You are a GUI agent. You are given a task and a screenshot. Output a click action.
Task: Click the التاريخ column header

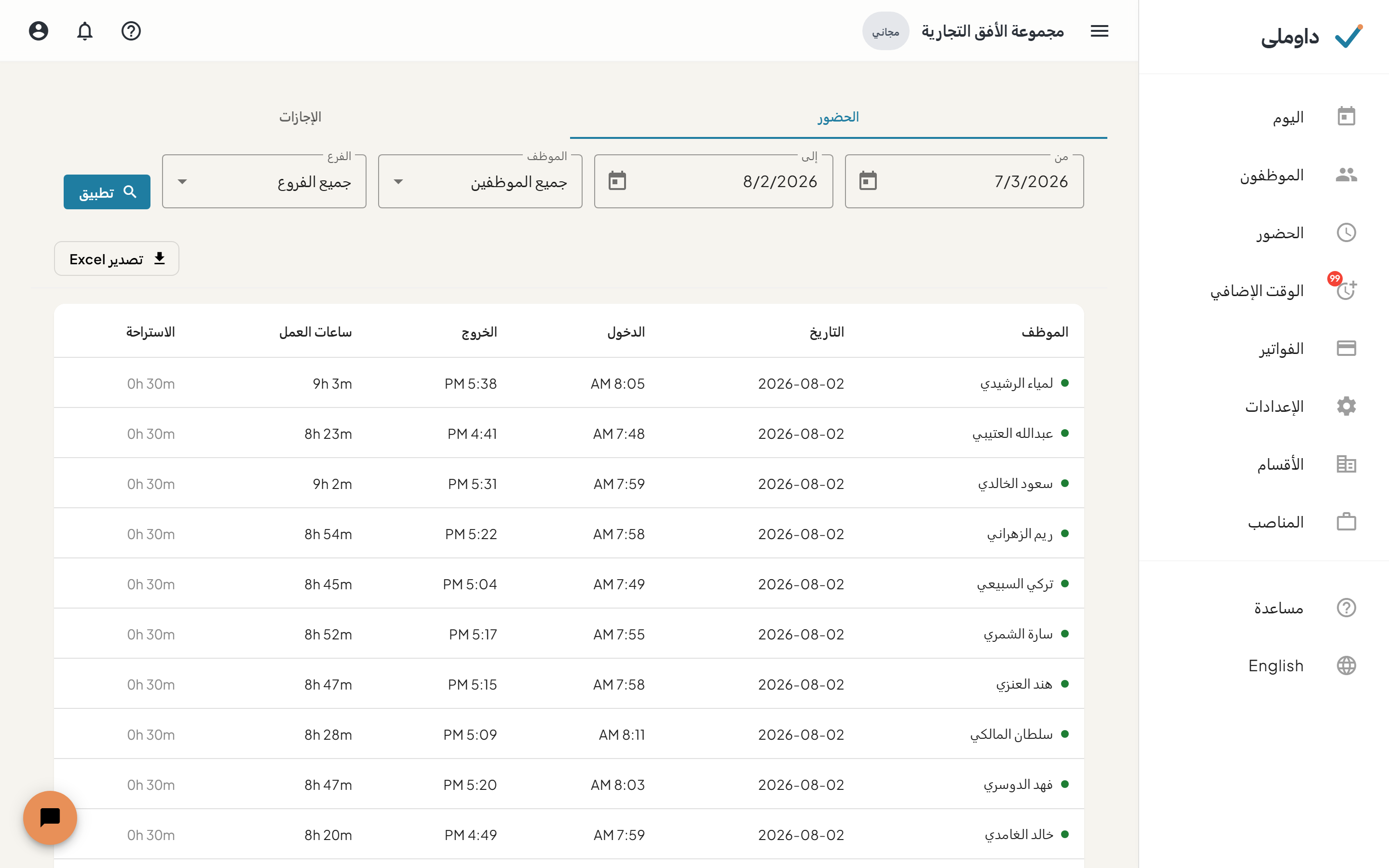[827, 332]
